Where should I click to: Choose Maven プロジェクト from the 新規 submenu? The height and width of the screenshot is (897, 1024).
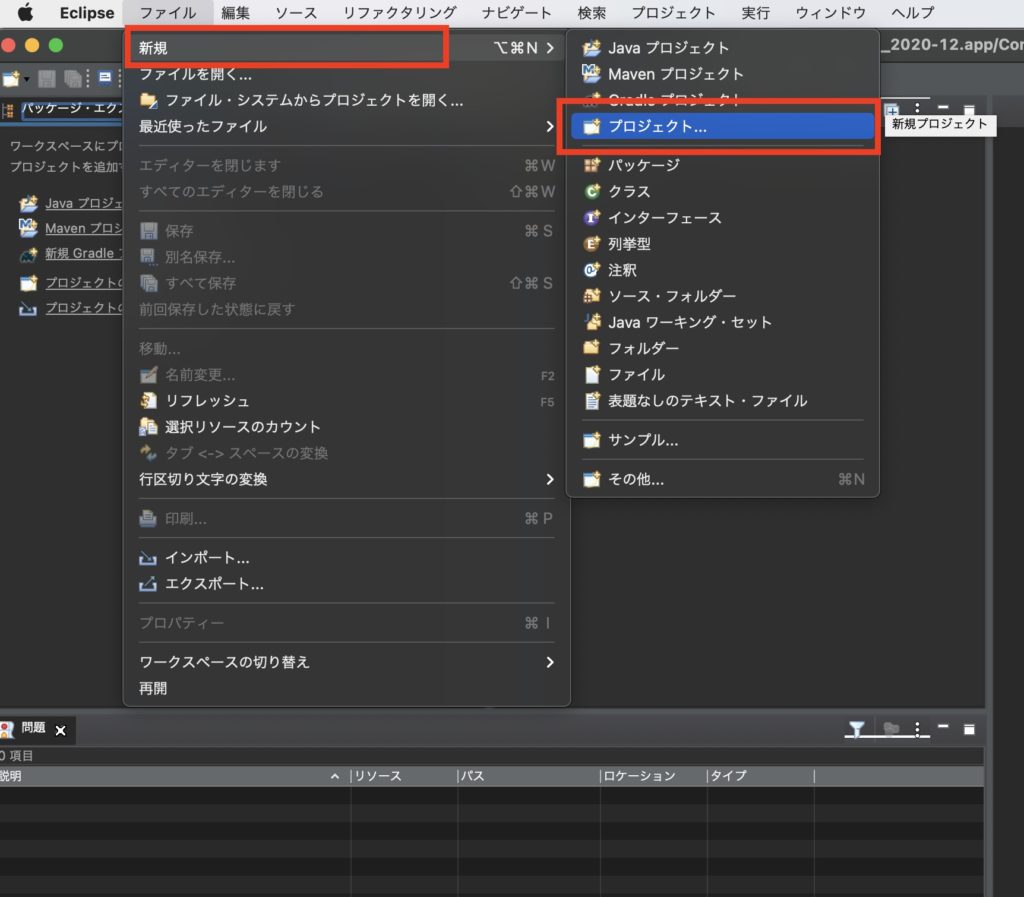[722, 74]
